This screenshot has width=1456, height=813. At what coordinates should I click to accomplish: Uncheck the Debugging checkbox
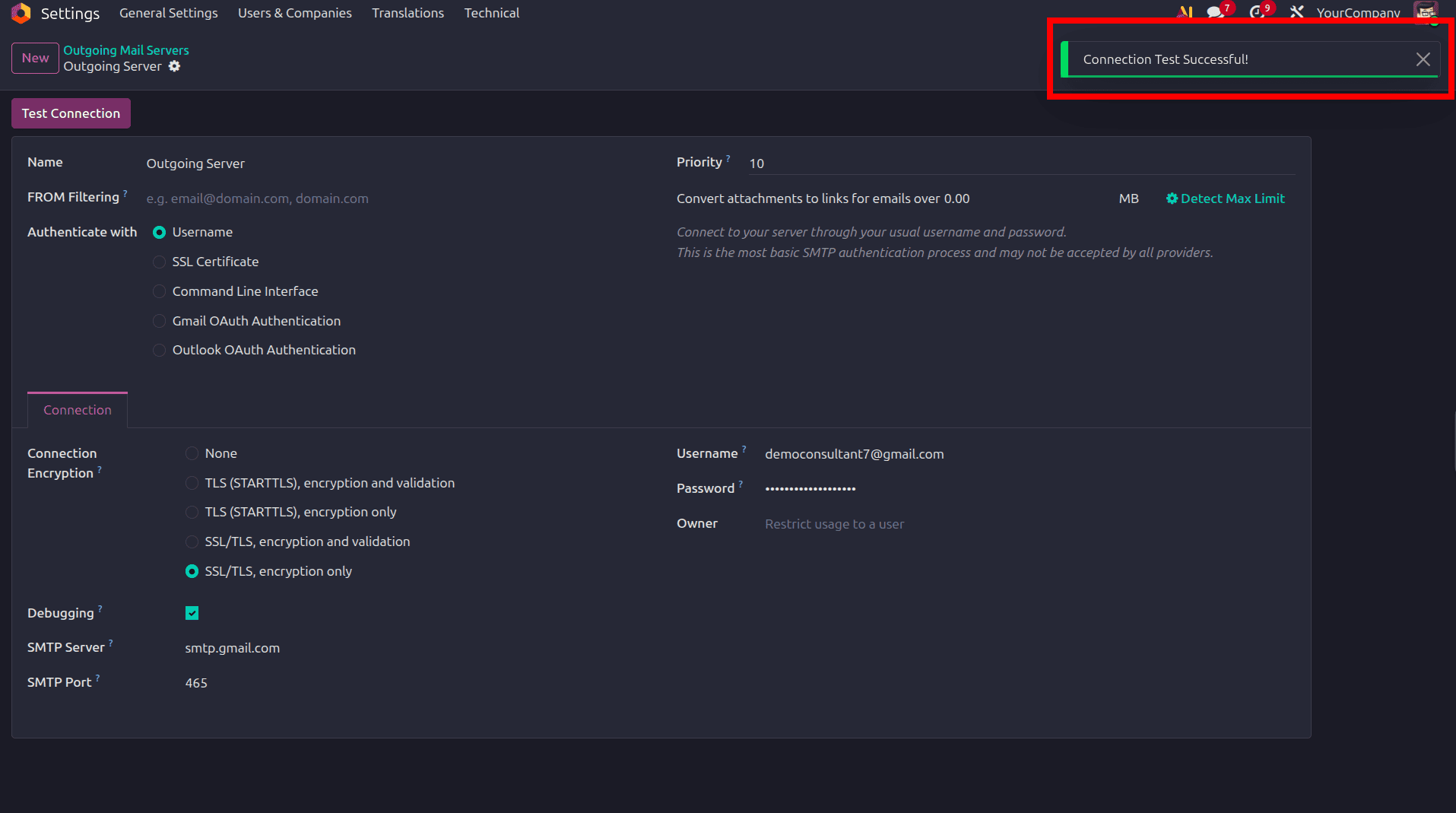(x=192, y=613)
